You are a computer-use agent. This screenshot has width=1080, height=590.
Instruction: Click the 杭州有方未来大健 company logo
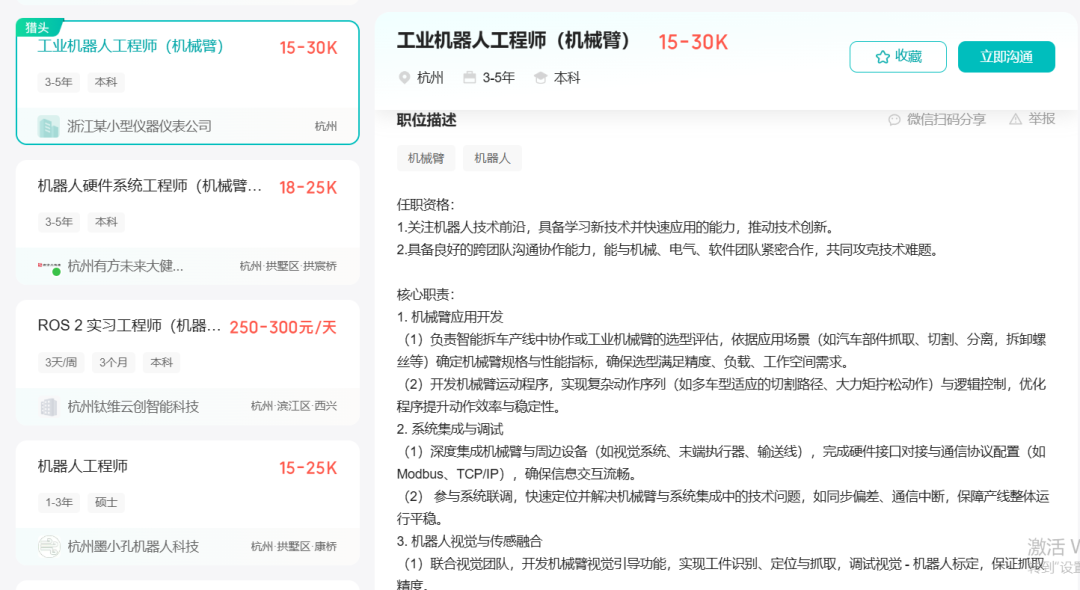click(48, 267)
